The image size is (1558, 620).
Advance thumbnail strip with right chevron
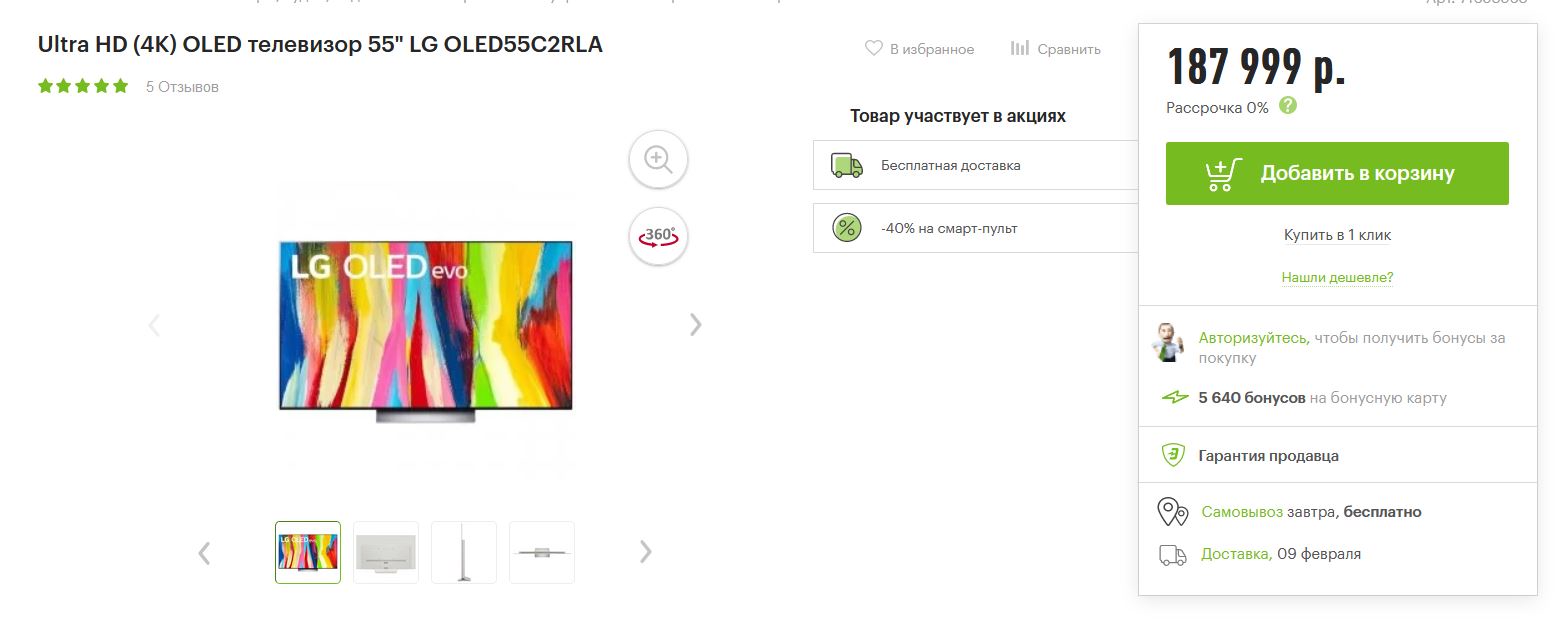(646, 552)
